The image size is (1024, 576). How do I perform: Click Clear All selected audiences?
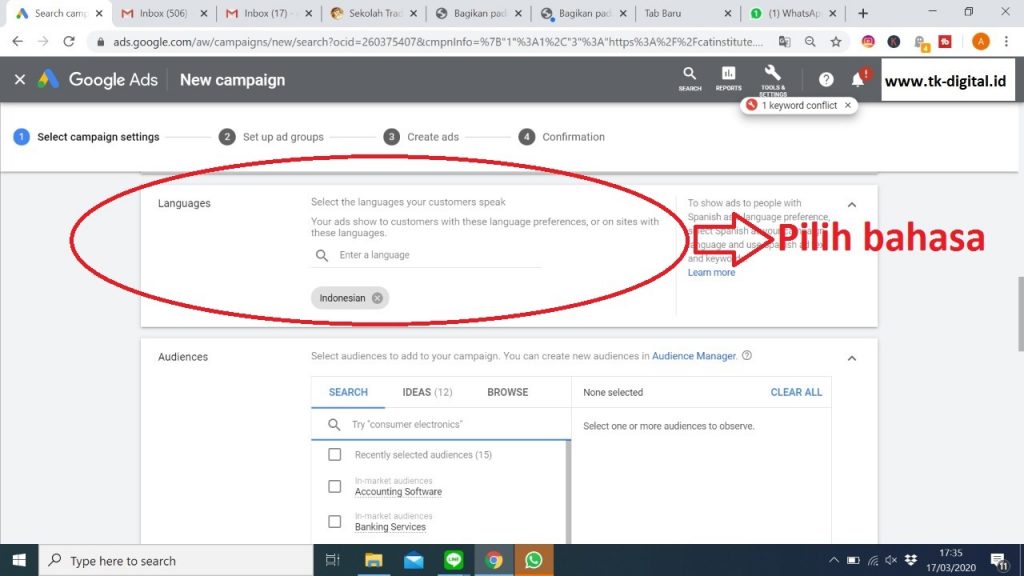pyautogui.click(x=796, y=392)
